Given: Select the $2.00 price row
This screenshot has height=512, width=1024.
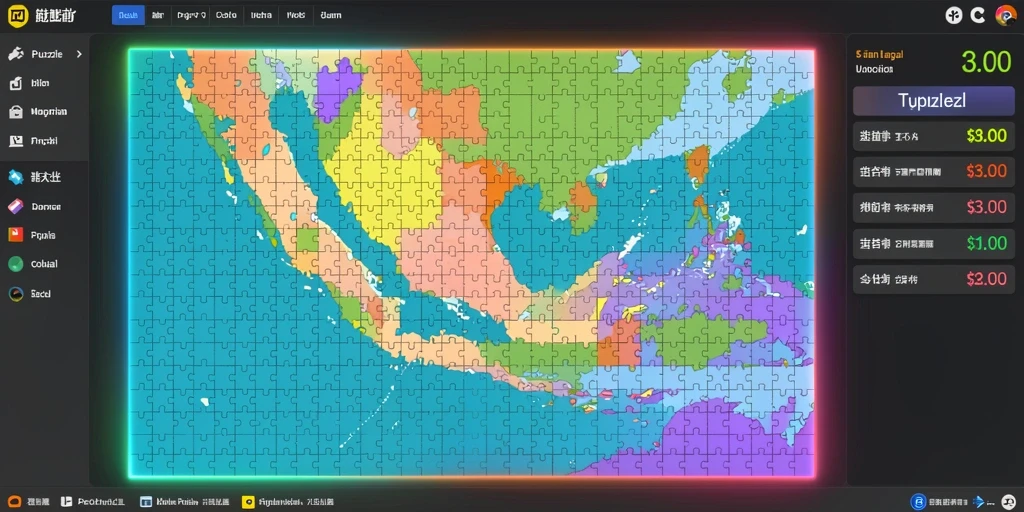Looking at the screenshot, I should coord(933,280).
